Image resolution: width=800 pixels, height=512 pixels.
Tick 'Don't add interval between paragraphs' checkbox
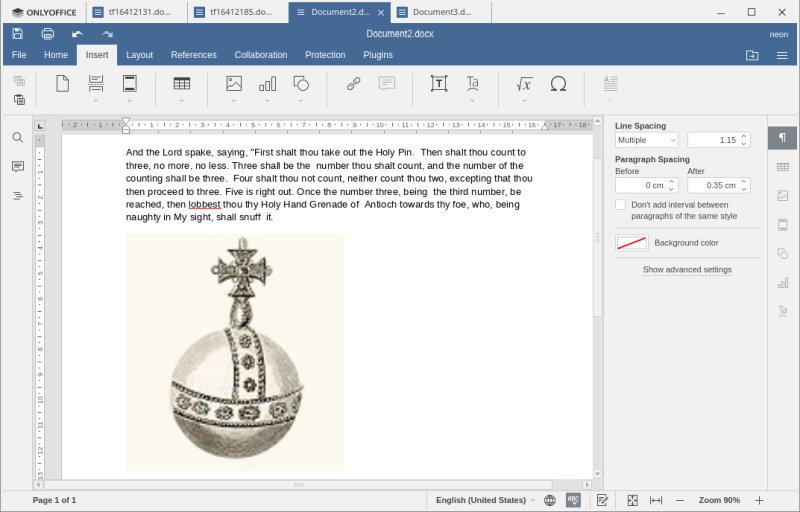pyautogui.click(x=621, y=205)
